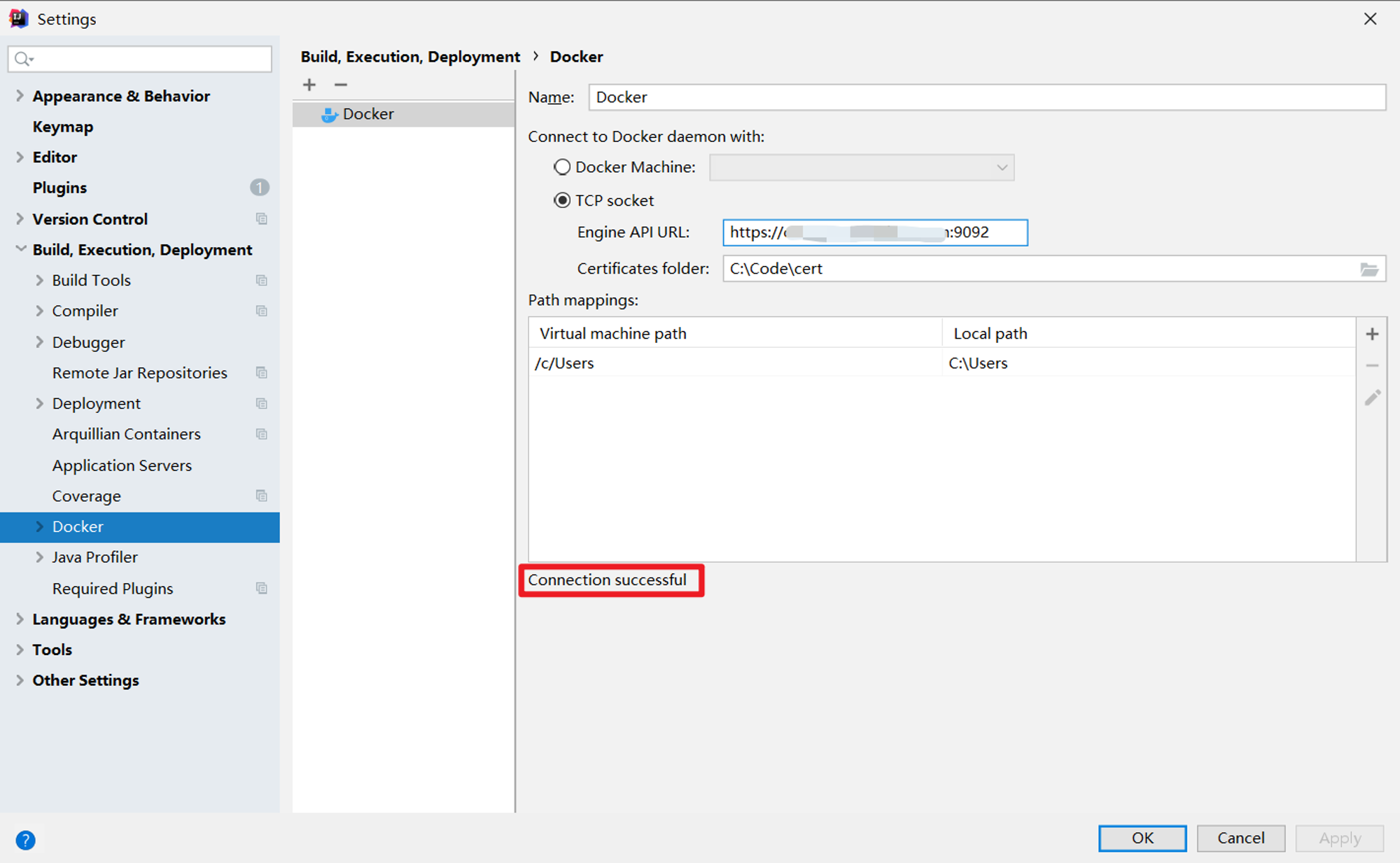Click OK button
Screen dimensions: 1400x863
1142,839
